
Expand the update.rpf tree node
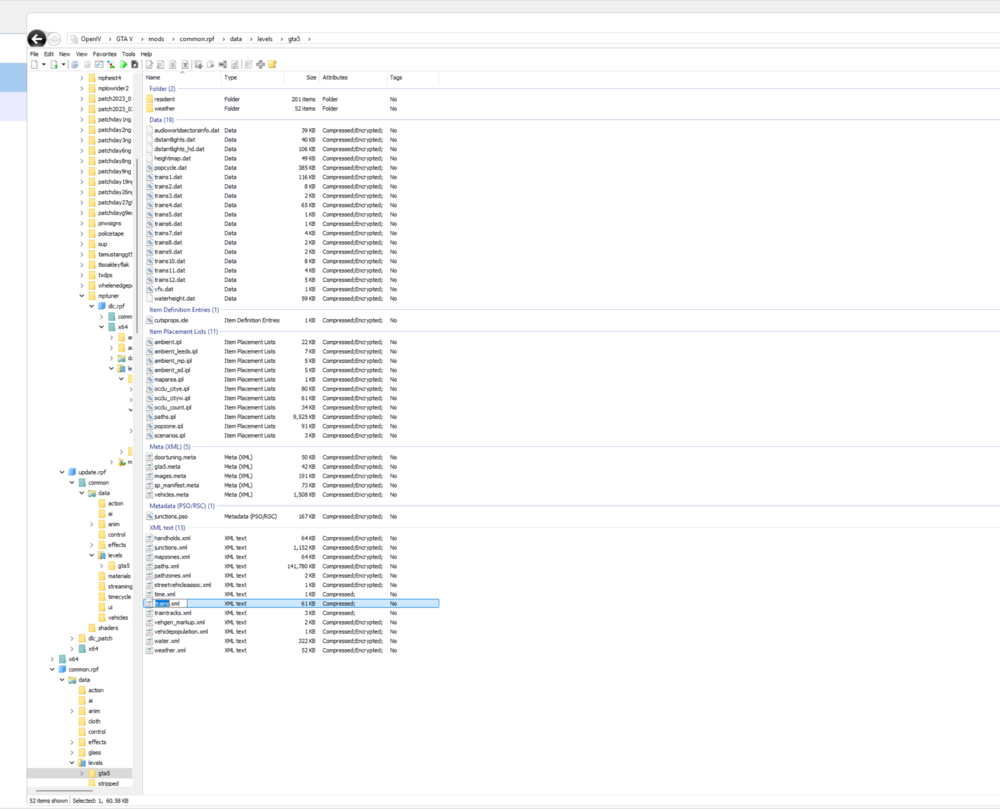pos(62,471)
